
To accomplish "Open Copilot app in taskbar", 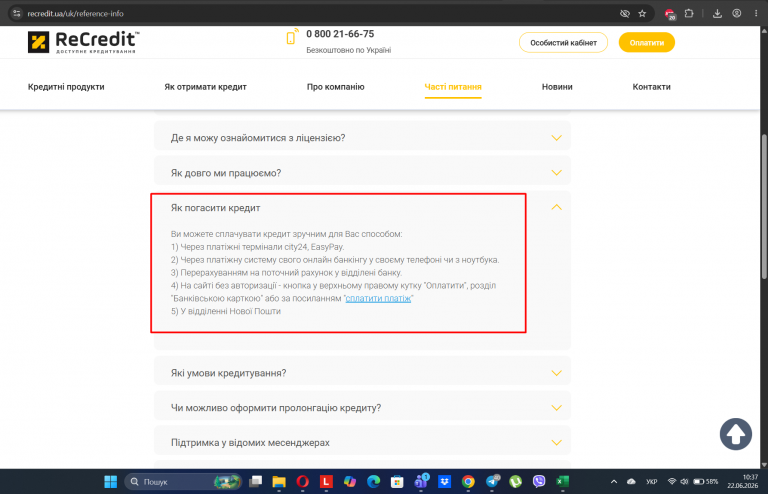I will (350, 482).
